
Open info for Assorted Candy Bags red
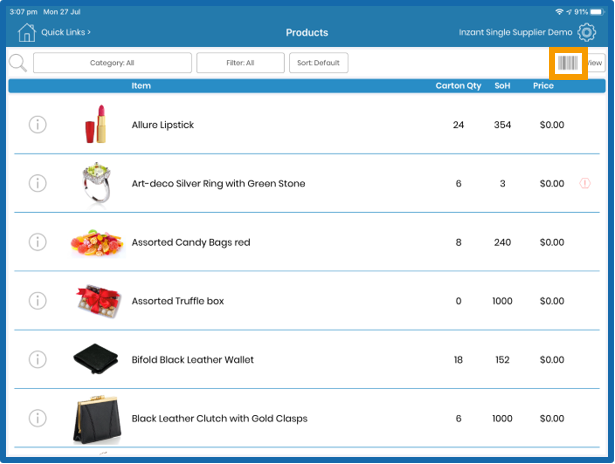click(x=38, y=242)
